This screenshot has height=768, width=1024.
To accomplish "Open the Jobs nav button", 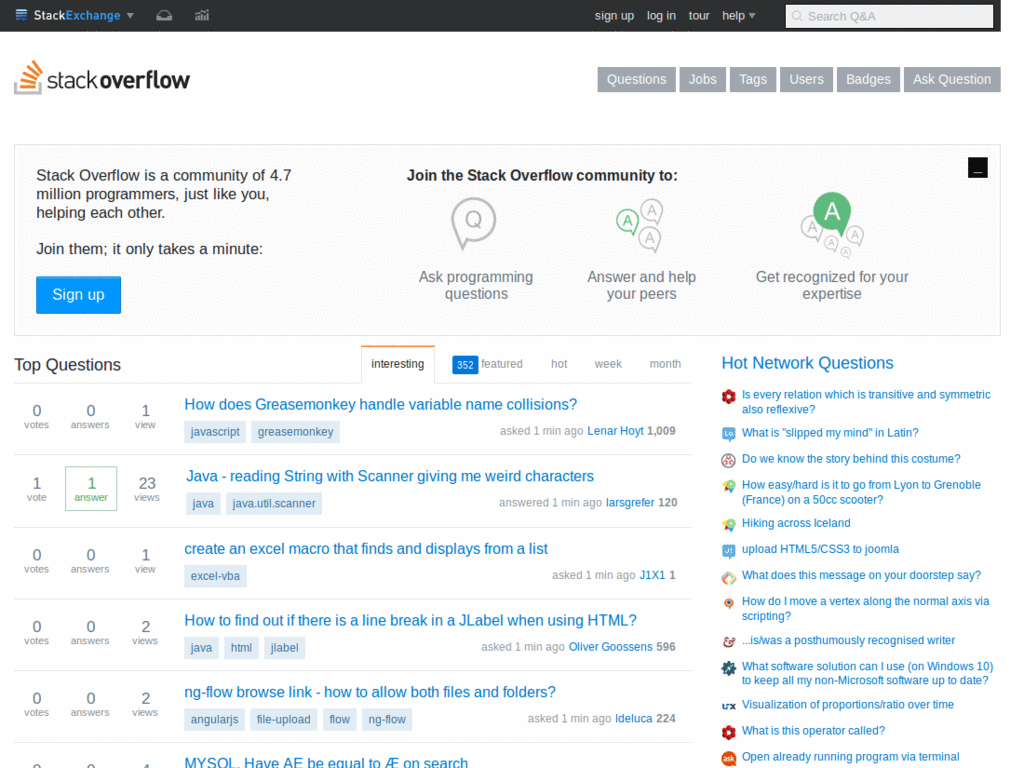I will (x=702, y=80).
